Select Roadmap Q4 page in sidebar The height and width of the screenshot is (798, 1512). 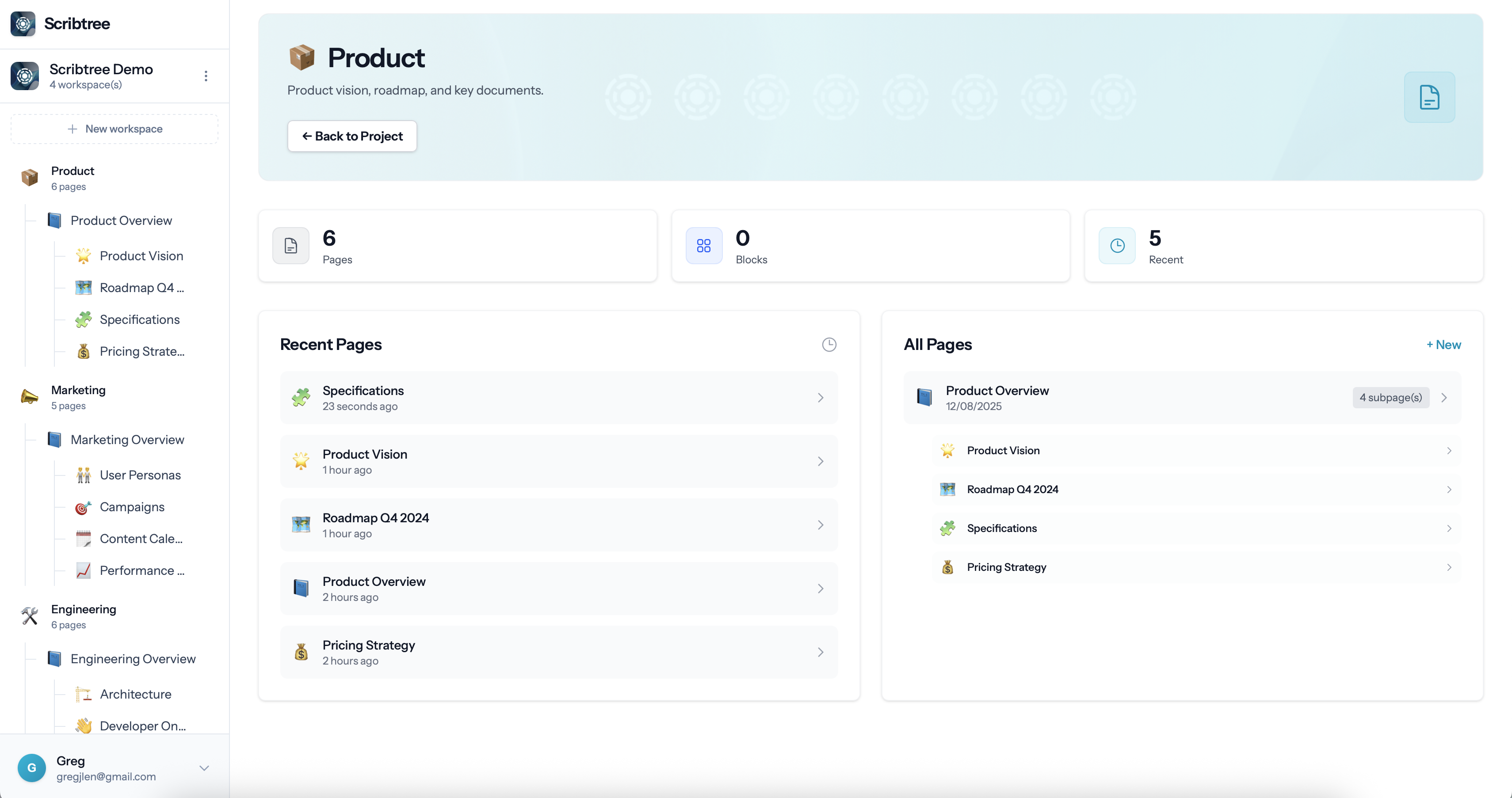[x=141, y=288]
